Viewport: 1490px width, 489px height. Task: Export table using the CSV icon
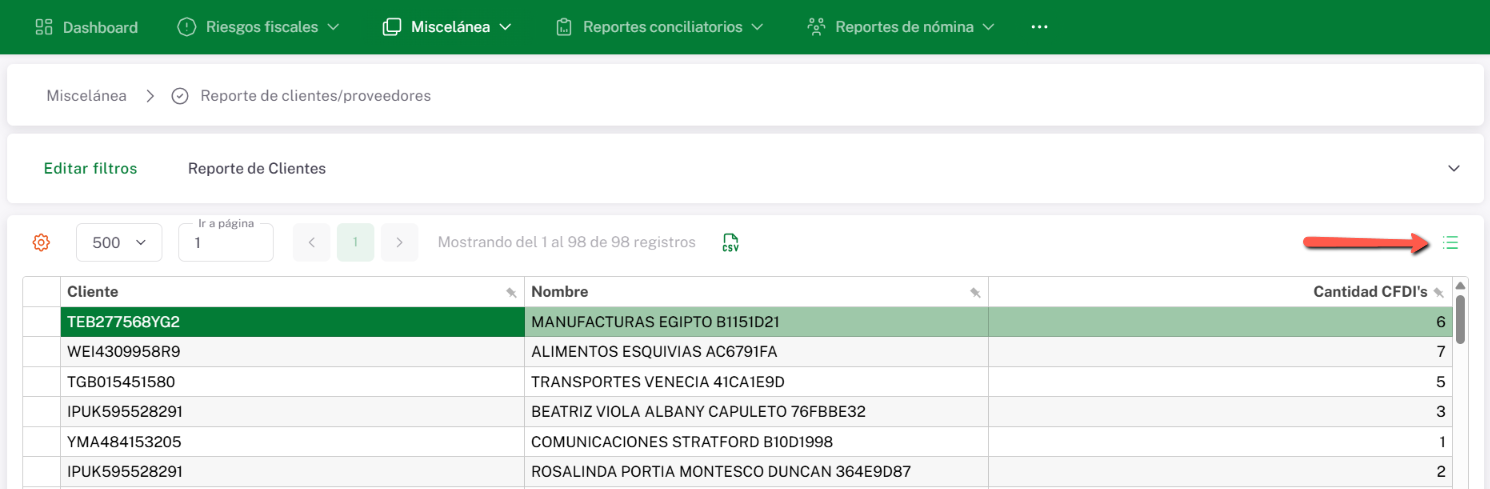point(731,242)
